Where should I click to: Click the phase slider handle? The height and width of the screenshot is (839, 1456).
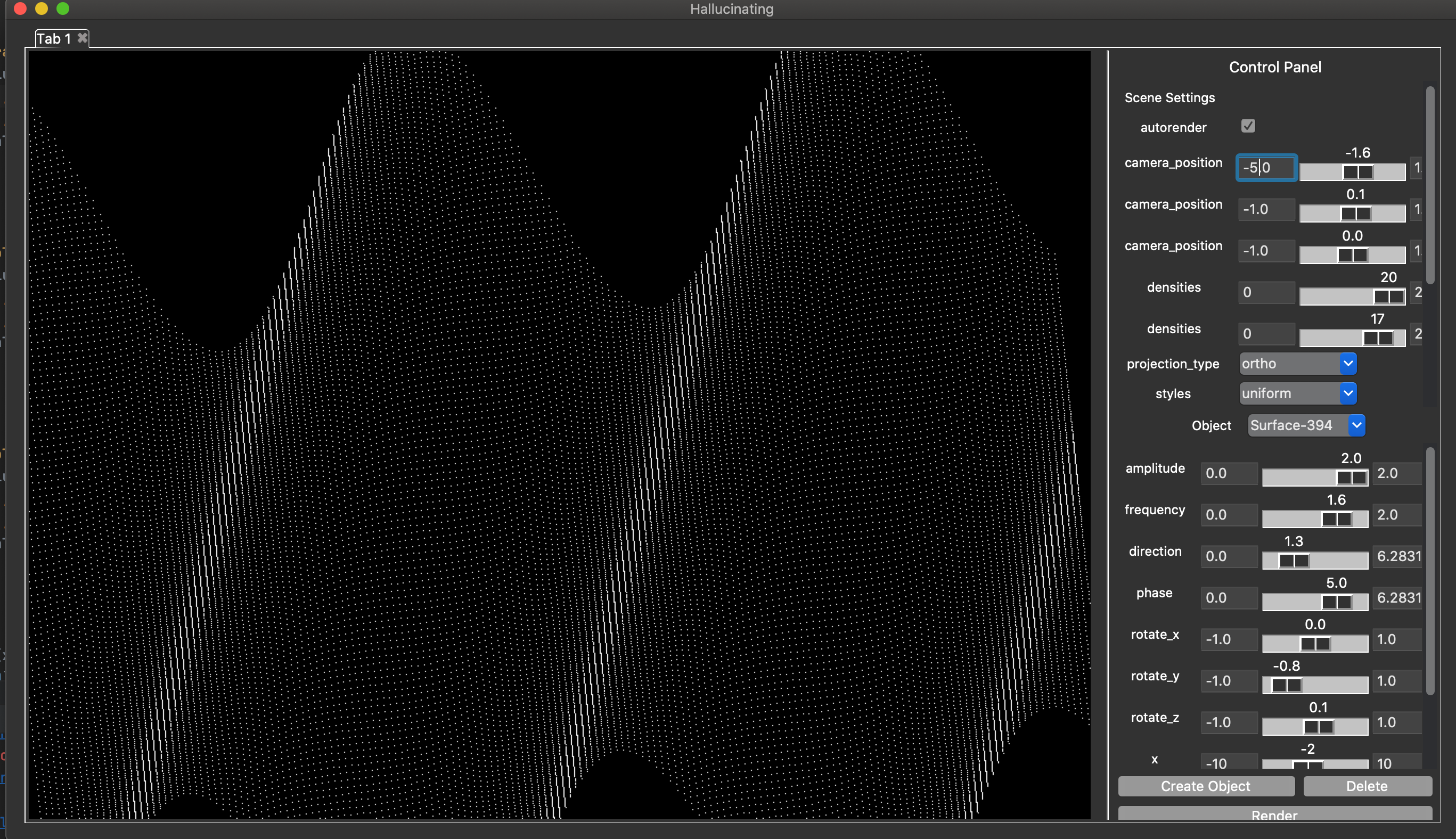click(1336, 602)
